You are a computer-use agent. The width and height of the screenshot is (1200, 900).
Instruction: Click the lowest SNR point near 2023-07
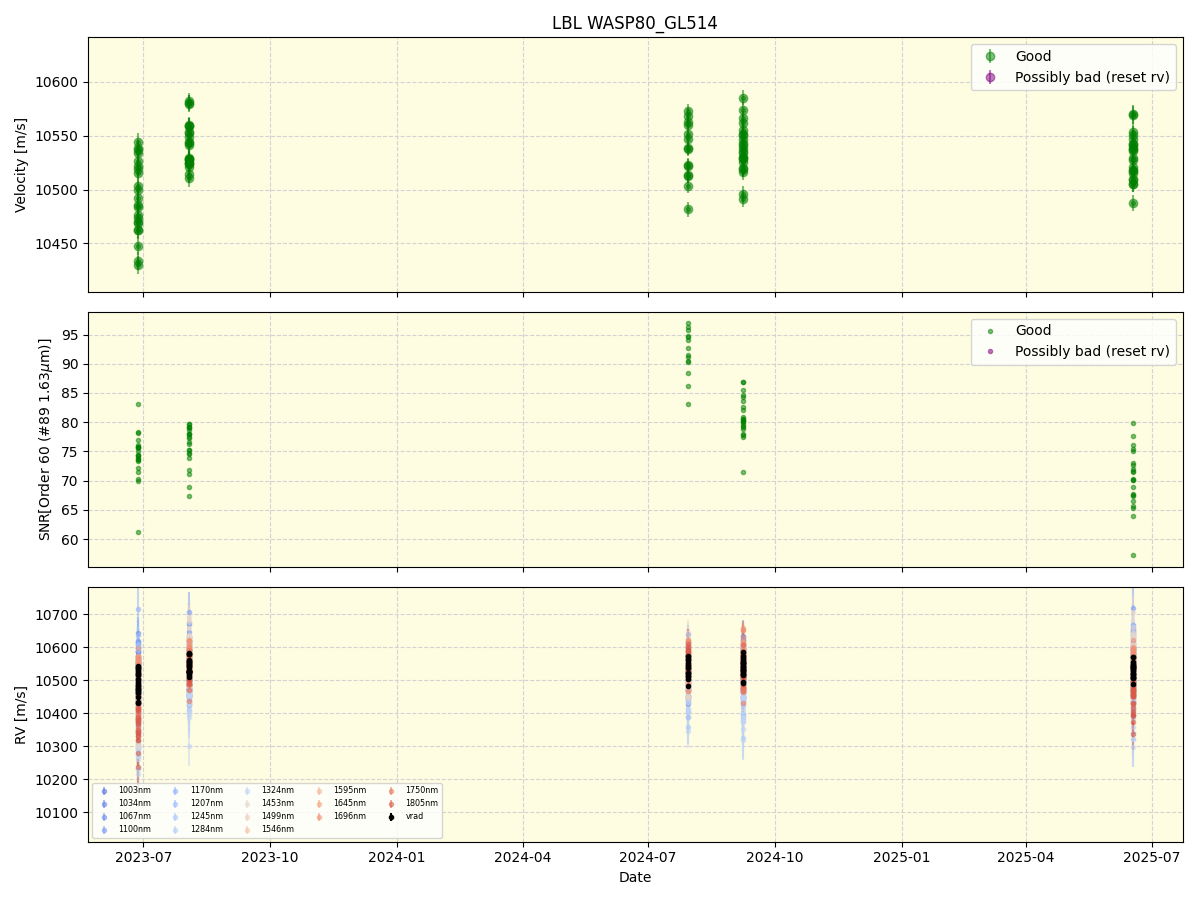138,532
